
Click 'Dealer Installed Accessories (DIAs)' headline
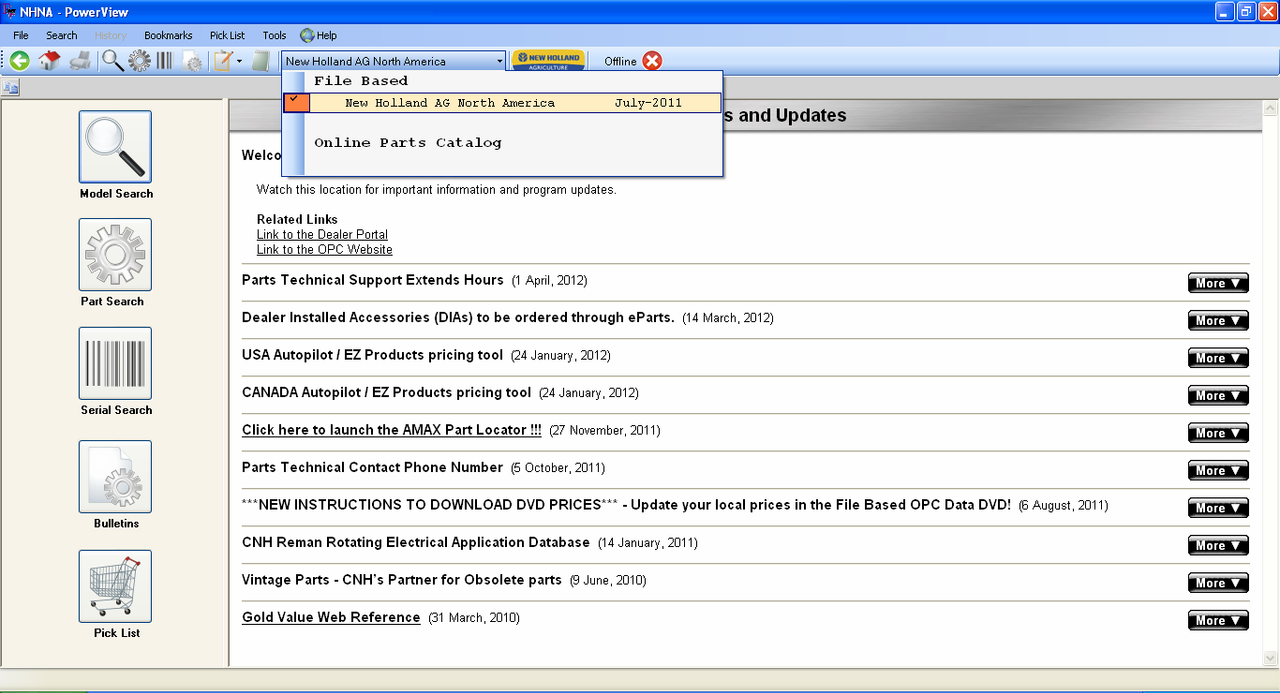(x=458, y=318)
